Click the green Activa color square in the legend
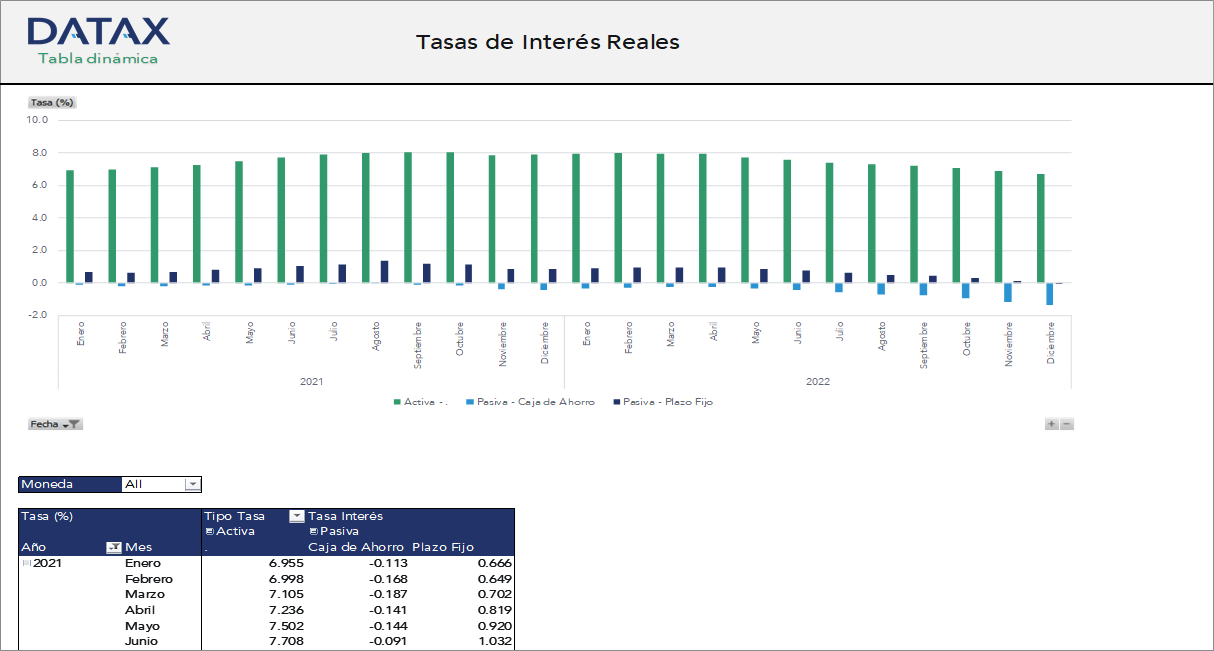The width and height of the screenshot is (1214, 651). click(395, 402)
